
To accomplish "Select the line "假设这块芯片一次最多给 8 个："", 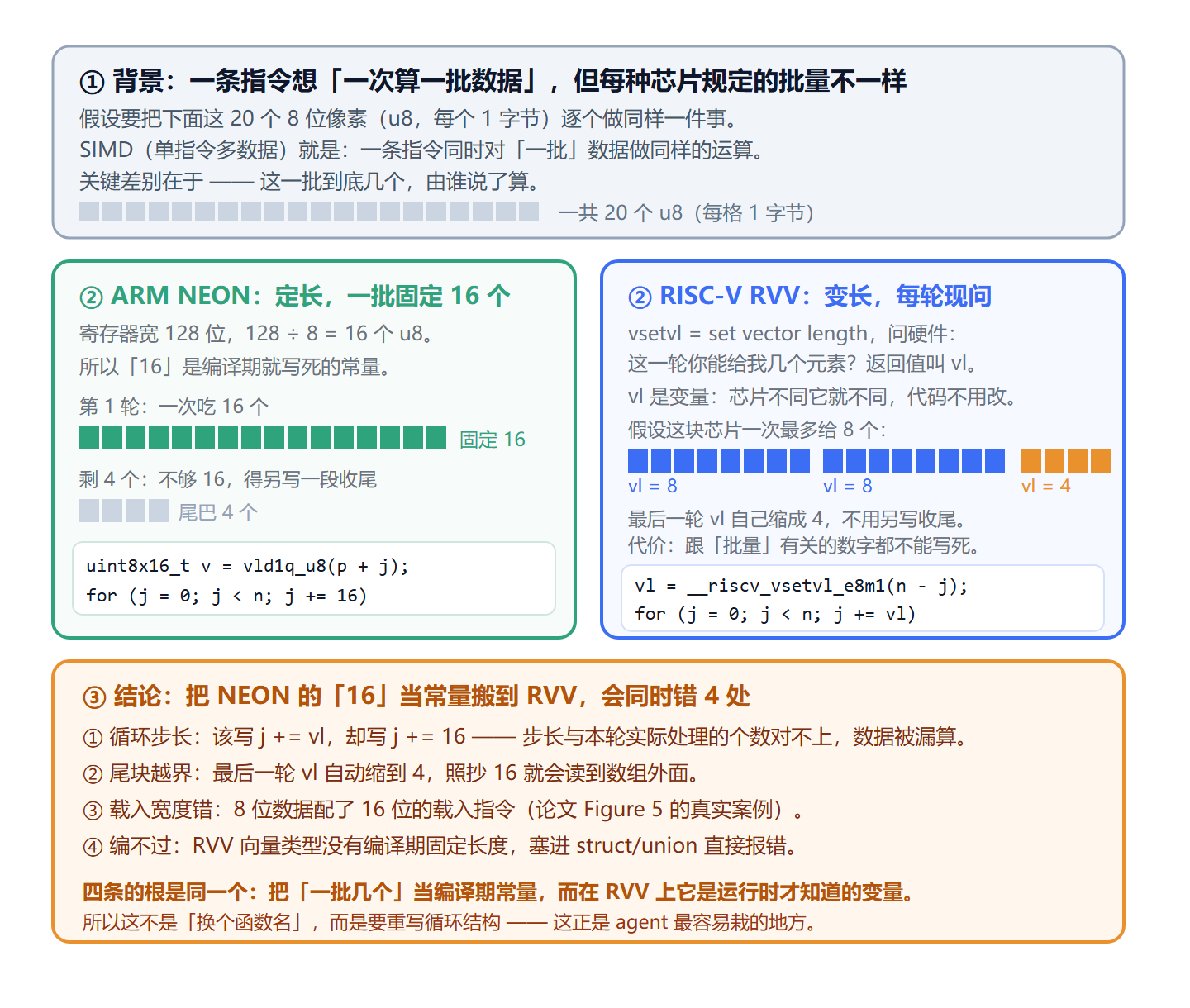I will tap(757, 430).
